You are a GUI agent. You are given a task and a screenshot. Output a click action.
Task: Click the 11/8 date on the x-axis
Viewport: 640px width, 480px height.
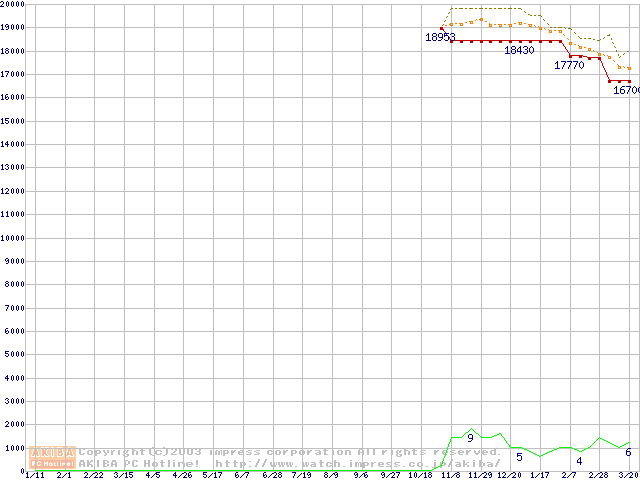(x=450, y=475)
